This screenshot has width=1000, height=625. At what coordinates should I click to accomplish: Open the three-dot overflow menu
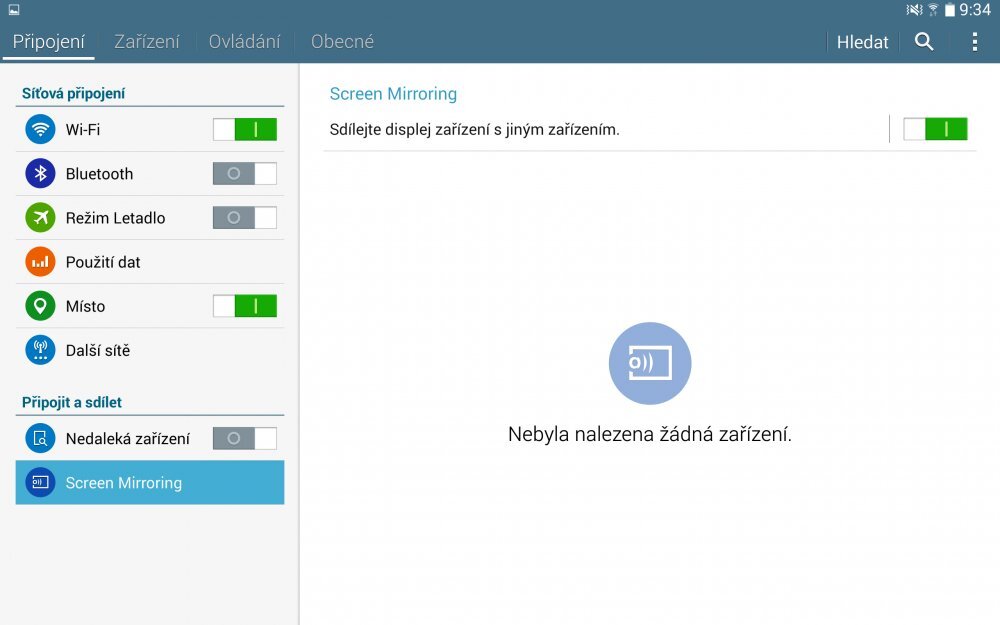(973, 42)
